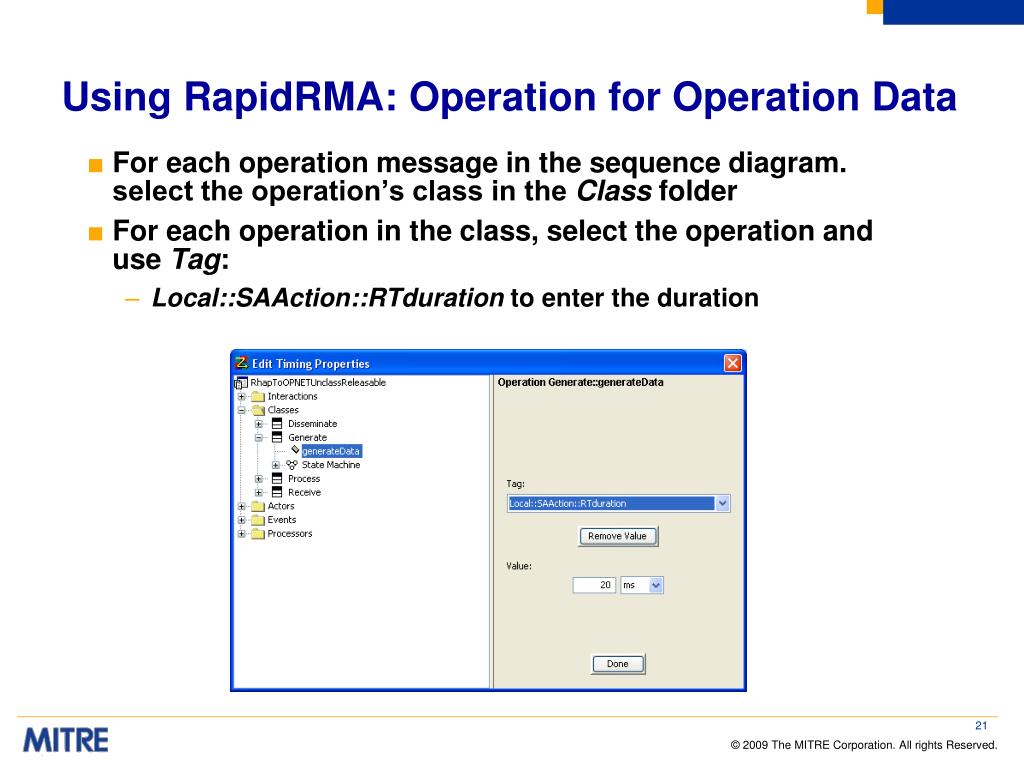Click the Receive class icon
The width and height of the screenshot is (1024, 768).
coord(277,492)
